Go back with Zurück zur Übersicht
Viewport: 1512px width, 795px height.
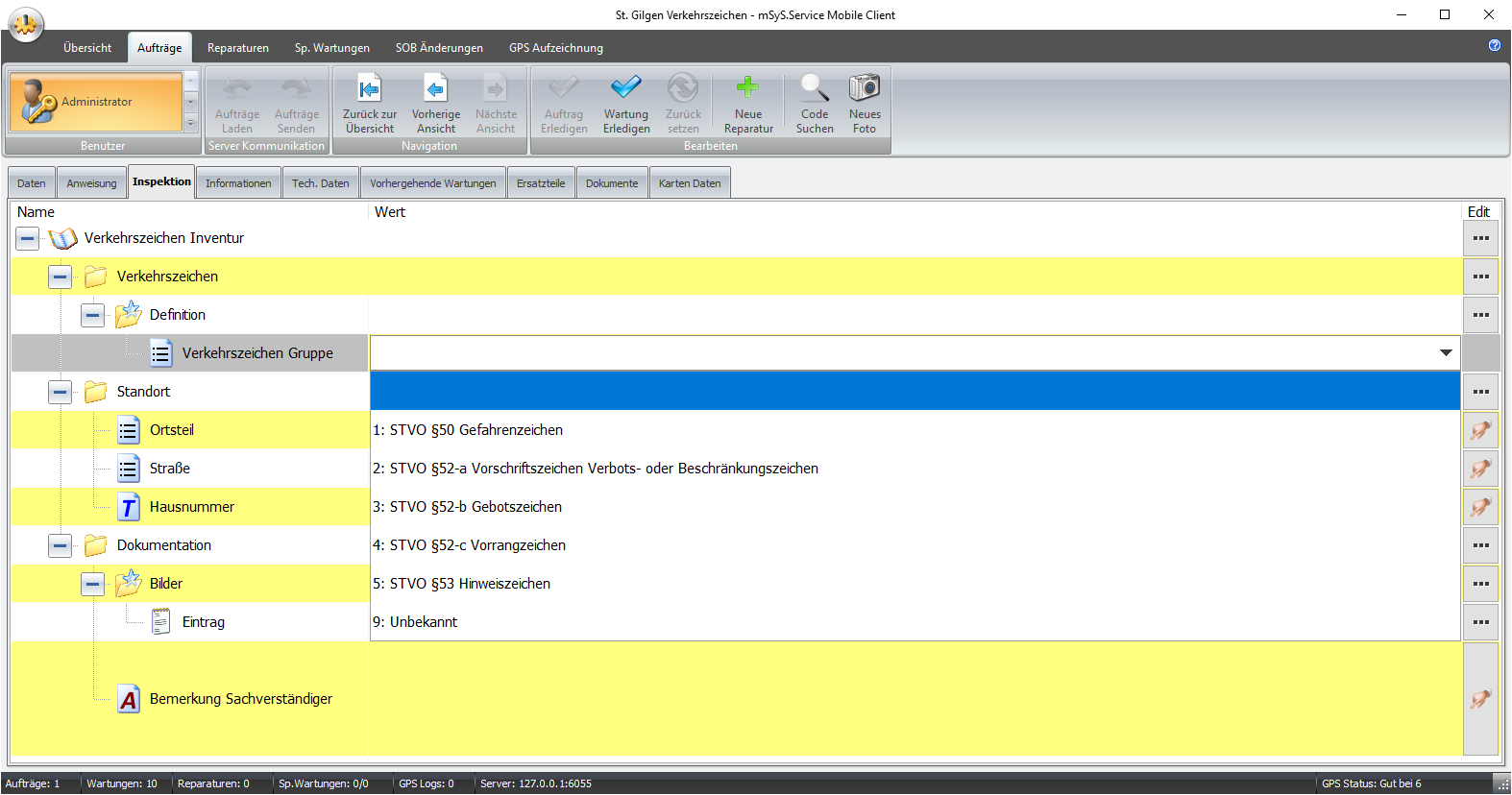369,88
